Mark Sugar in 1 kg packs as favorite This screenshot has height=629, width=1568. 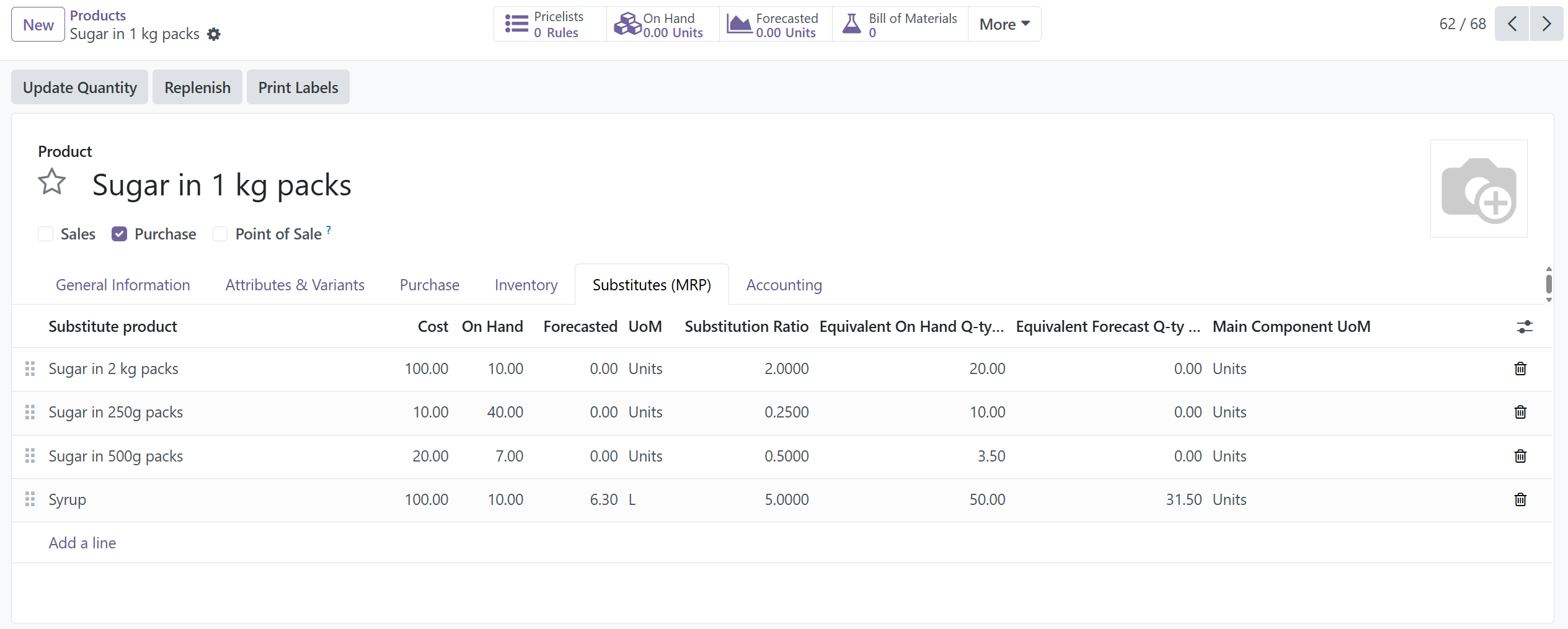click(x=52, y=182)
